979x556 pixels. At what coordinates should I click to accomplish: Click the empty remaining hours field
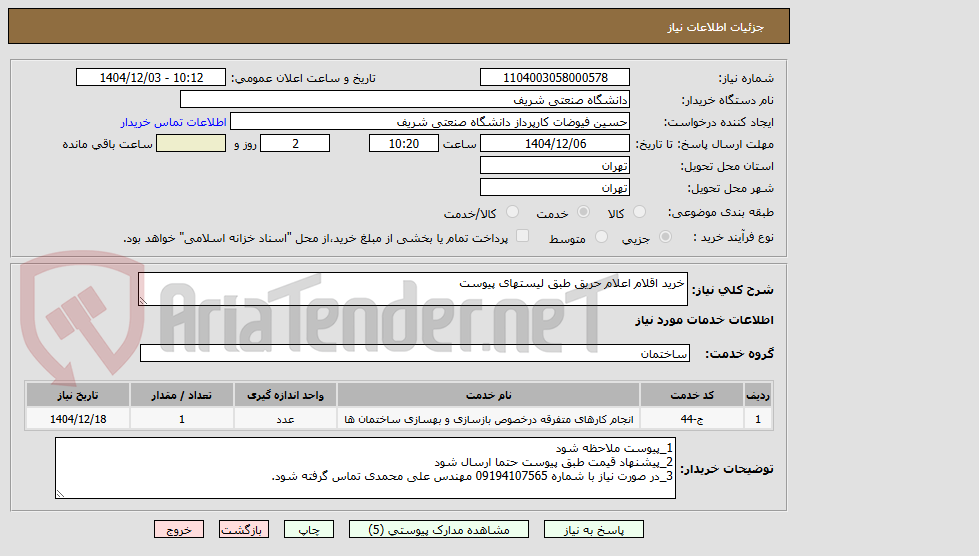tap(191, 144)
